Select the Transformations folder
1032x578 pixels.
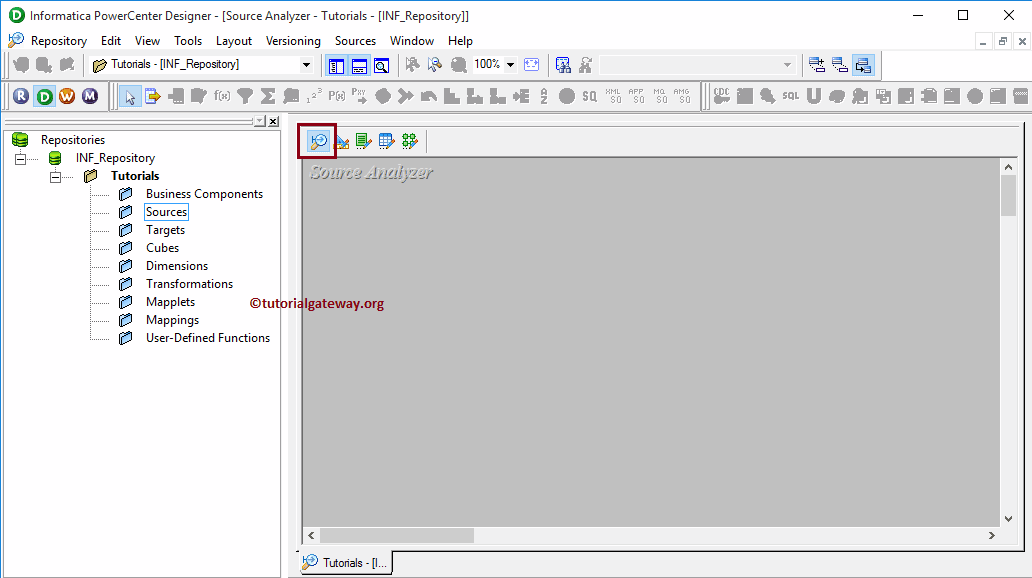190,284
